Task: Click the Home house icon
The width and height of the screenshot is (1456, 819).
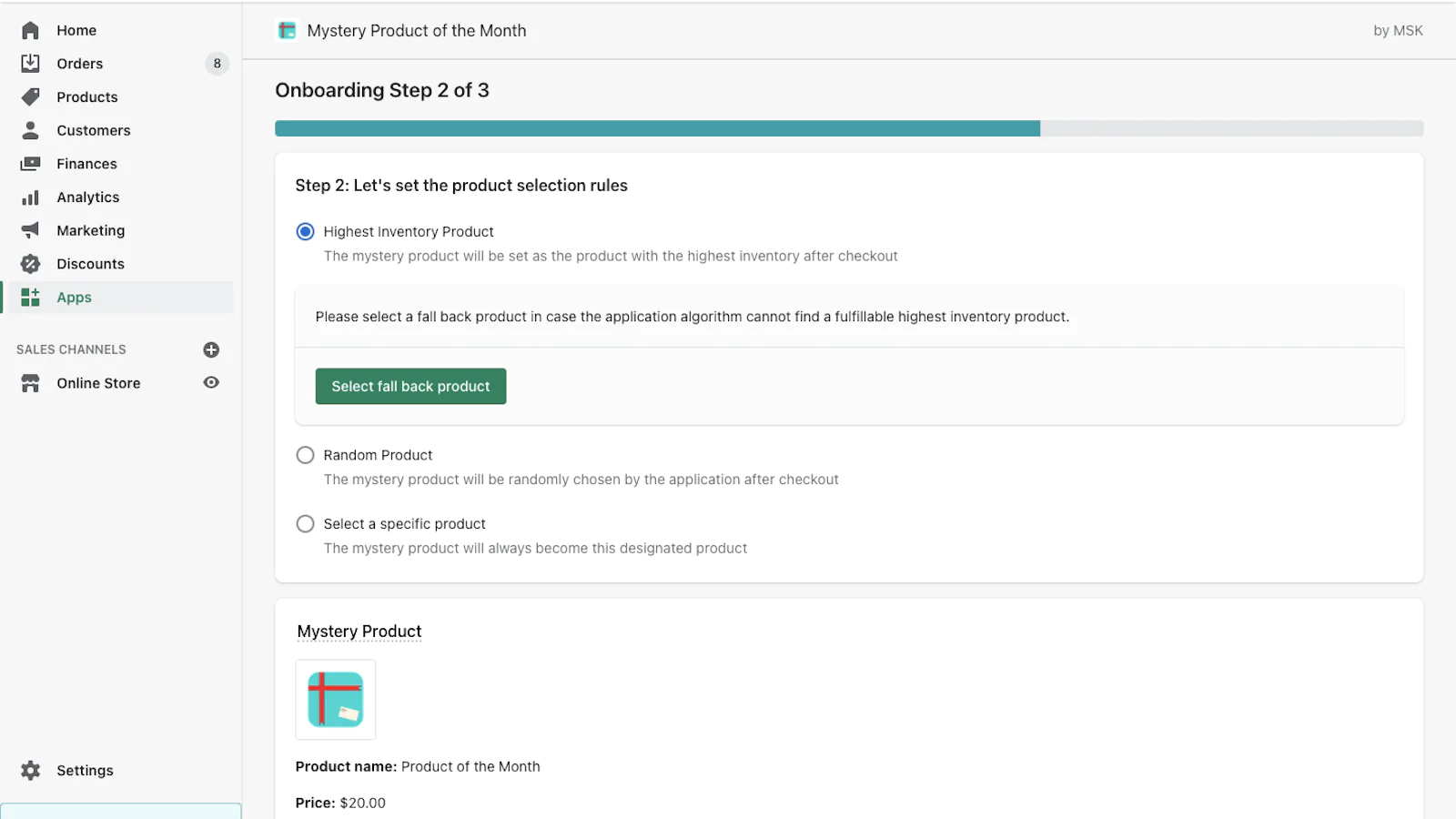Action: click(30, 31)
